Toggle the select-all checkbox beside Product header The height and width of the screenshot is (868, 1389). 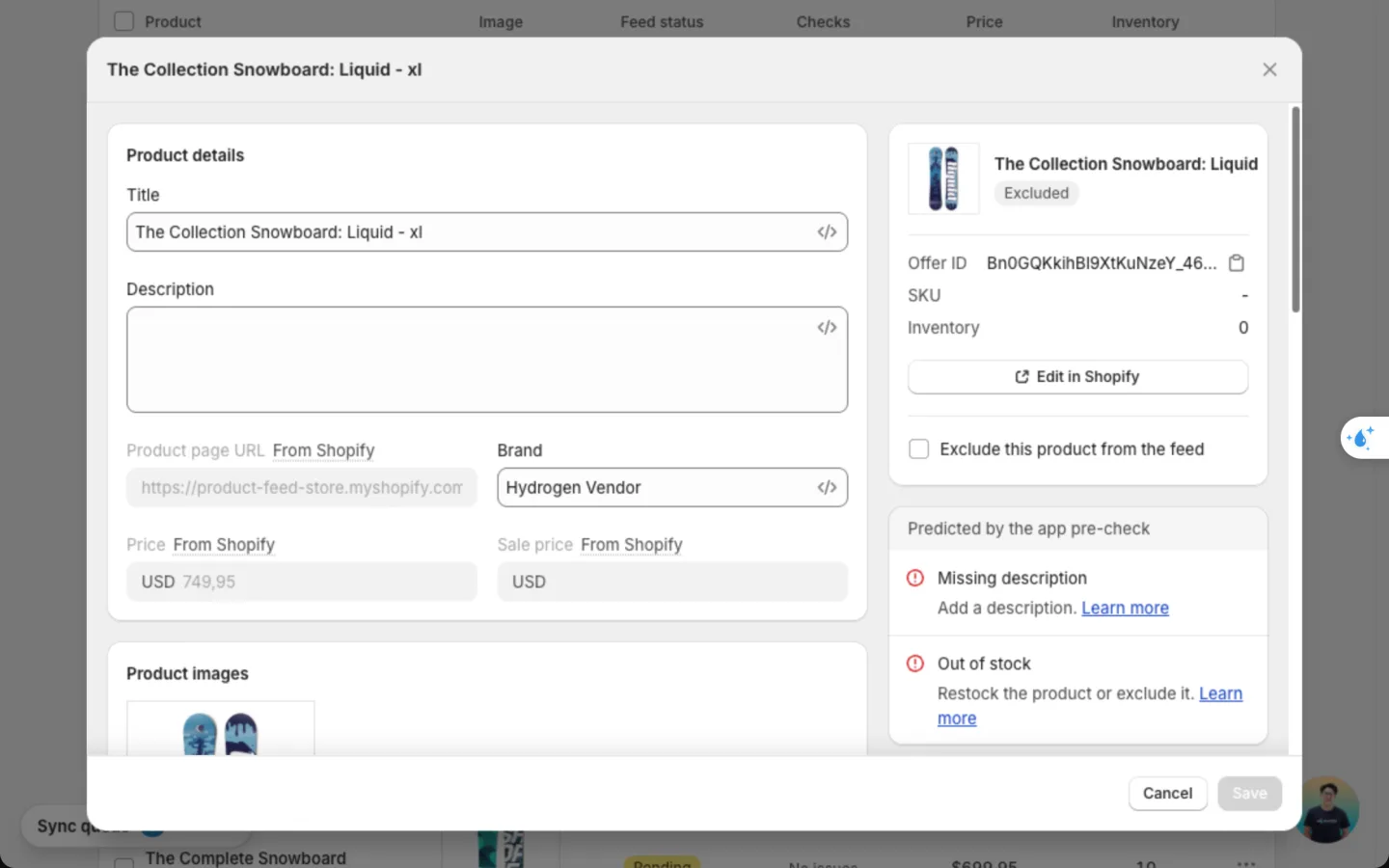coord(123,21)
